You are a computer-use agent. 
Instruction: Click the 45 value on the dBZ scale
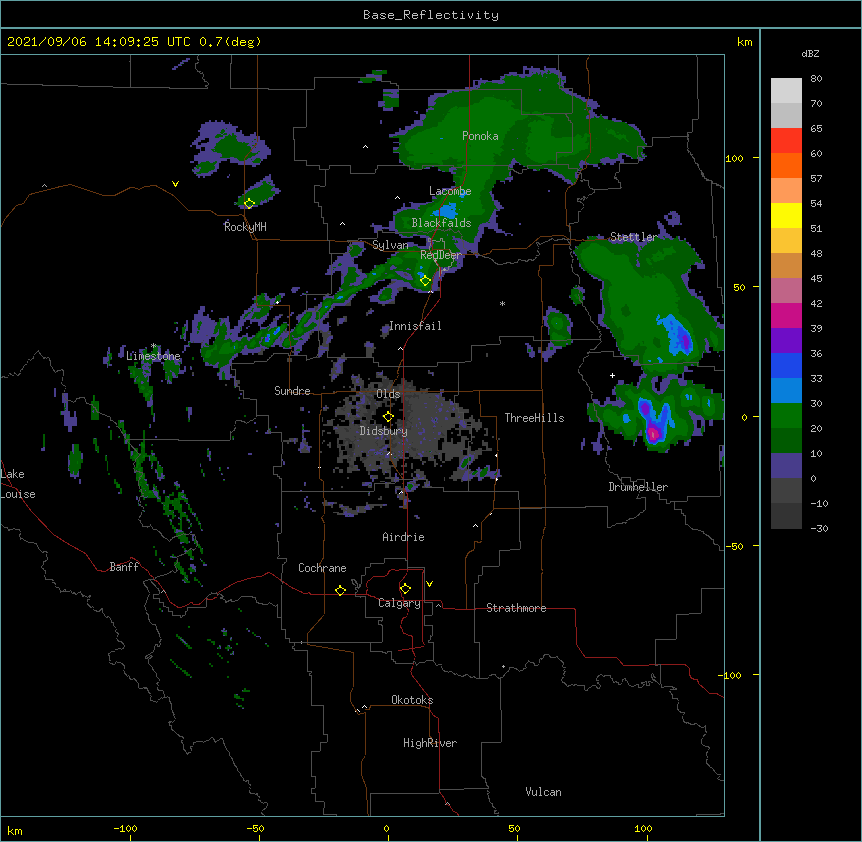816,279
